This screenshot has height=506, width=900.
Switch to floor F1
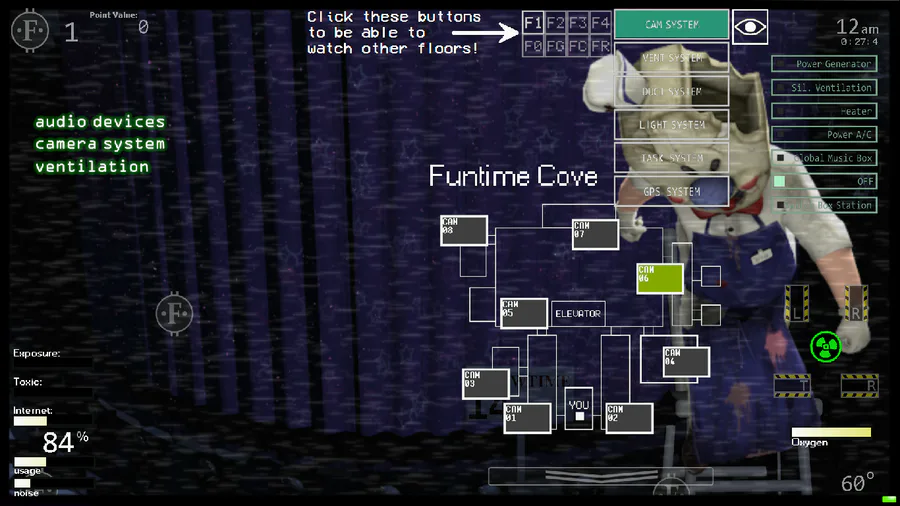coord(533,23)
